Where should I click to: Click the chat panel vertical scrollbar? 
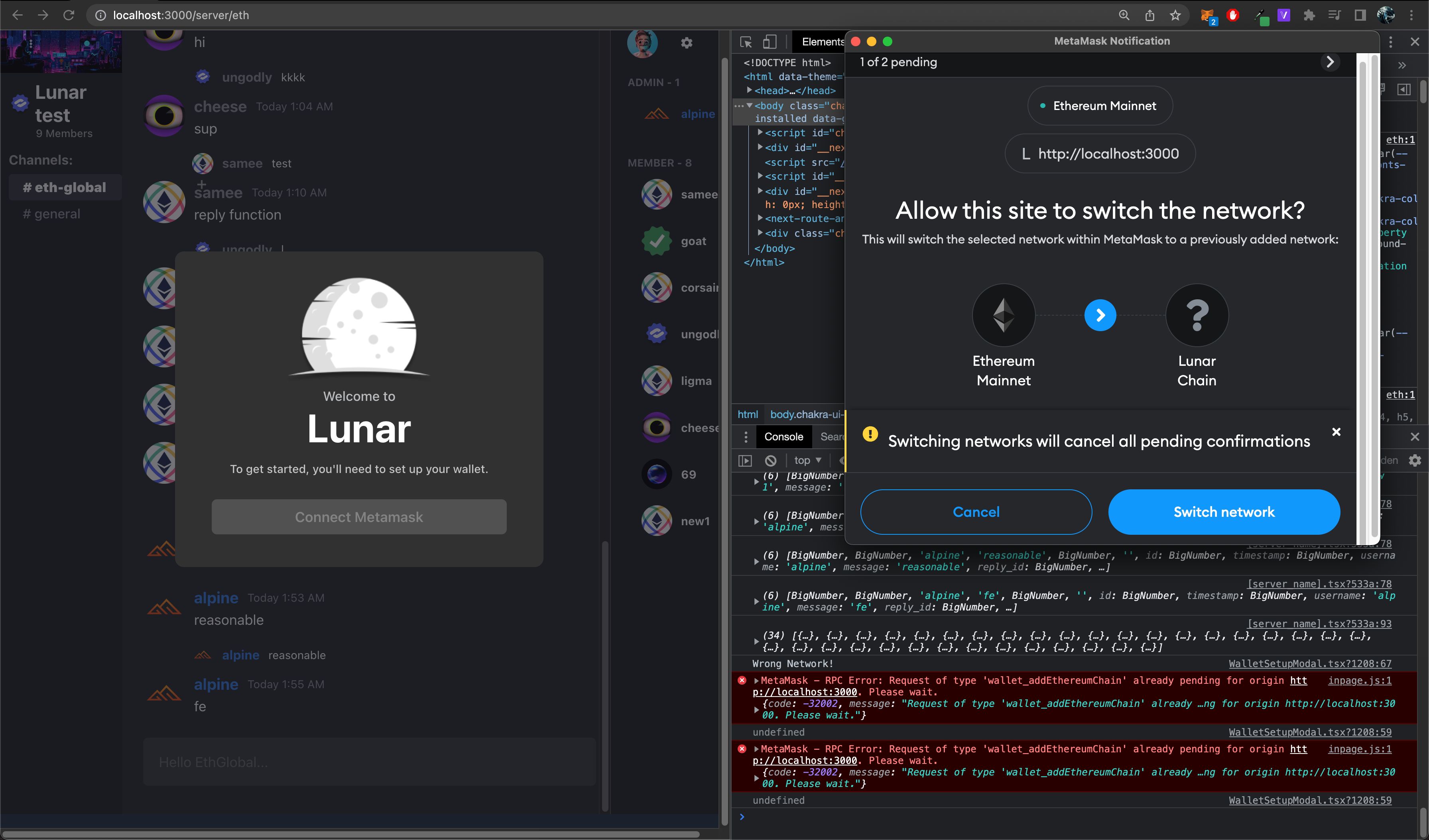tap(605, 676)
